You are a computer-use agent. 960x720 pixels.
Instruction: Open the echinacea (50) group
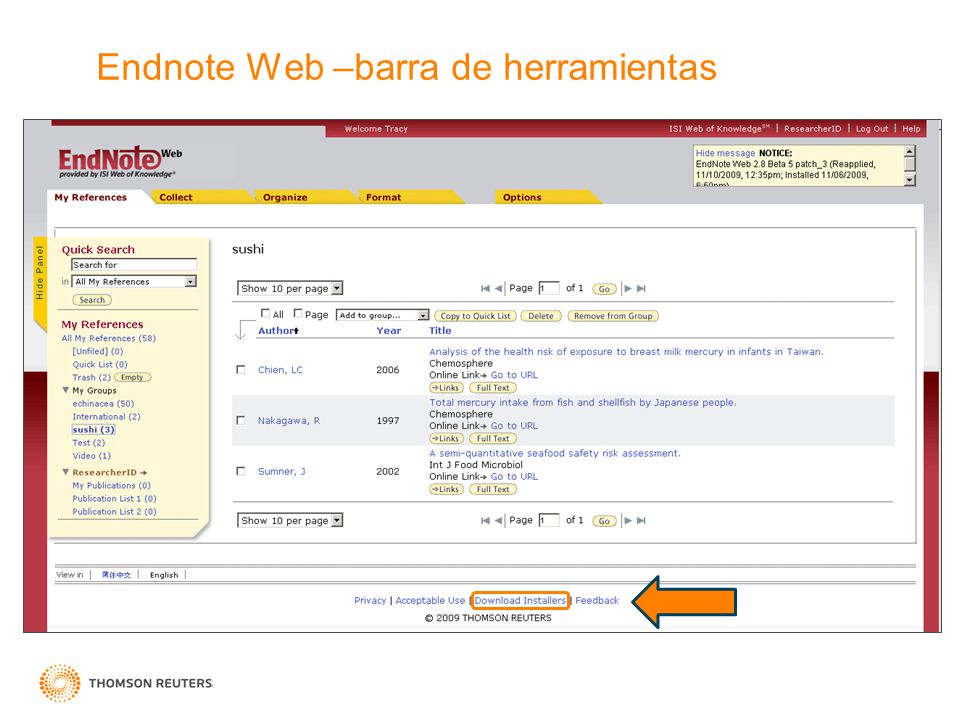pyautogui.click(x=103, y=403)
